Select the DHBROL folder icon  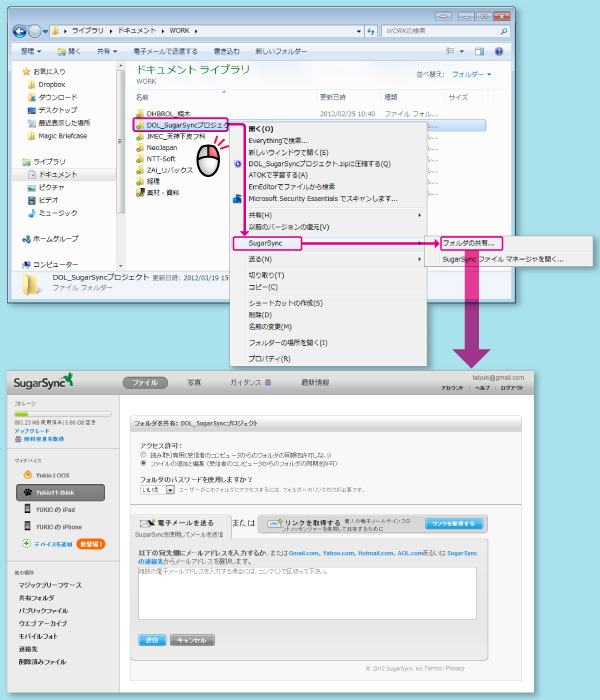[140, 114]
